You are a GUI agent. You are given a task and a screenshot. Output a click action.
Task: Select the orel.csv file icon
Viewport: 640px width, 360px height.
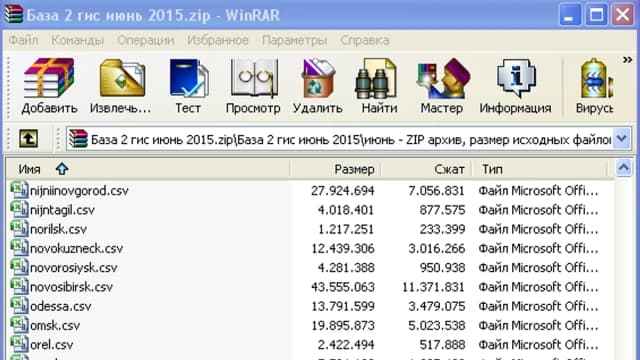(x=19, y=344)
